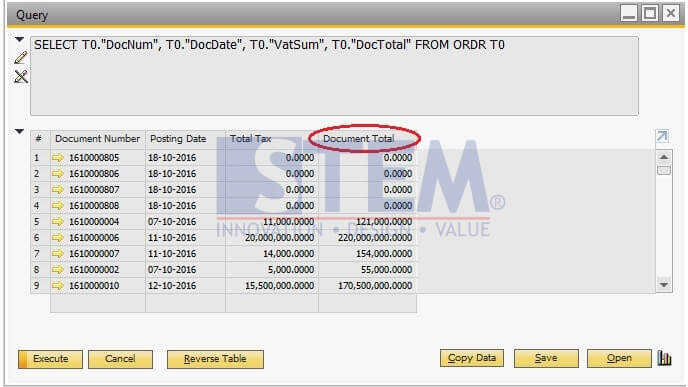Click the expand results arrow icon
The image size is (688, 387).
coord(662,136)
